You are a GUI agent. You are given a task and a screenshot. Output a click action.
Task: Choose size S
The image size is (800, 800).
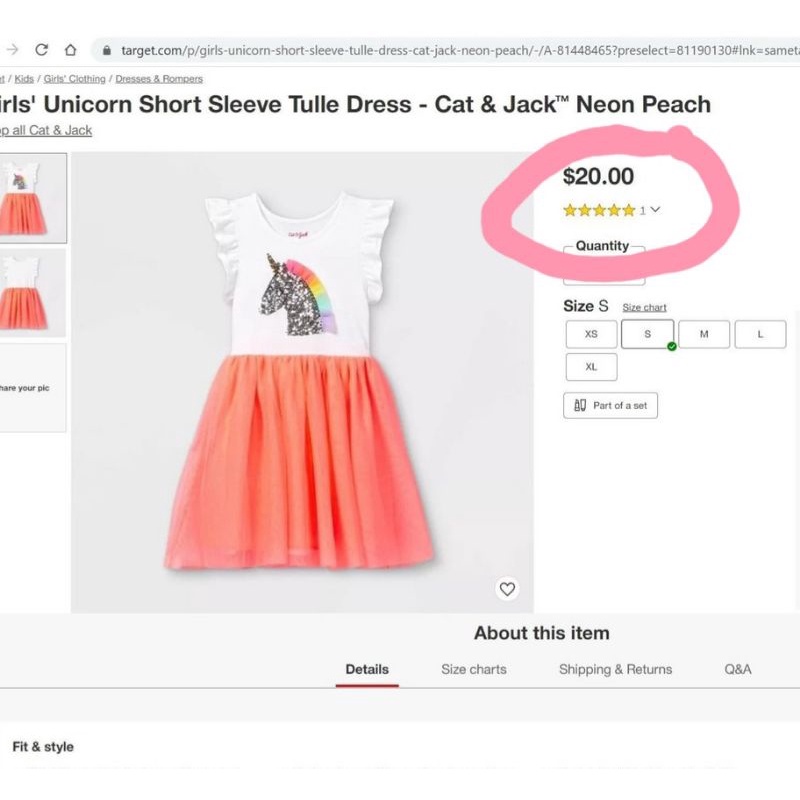tap(647, 334)
